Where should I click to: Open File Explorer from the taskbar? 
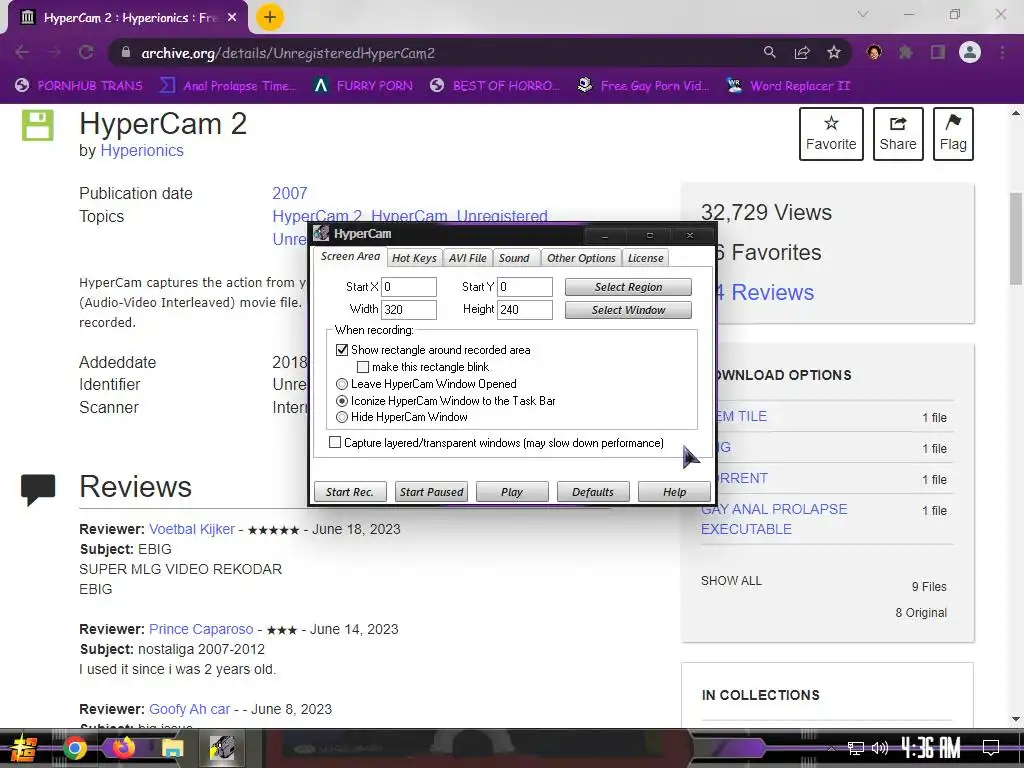[x=172, y=748]
